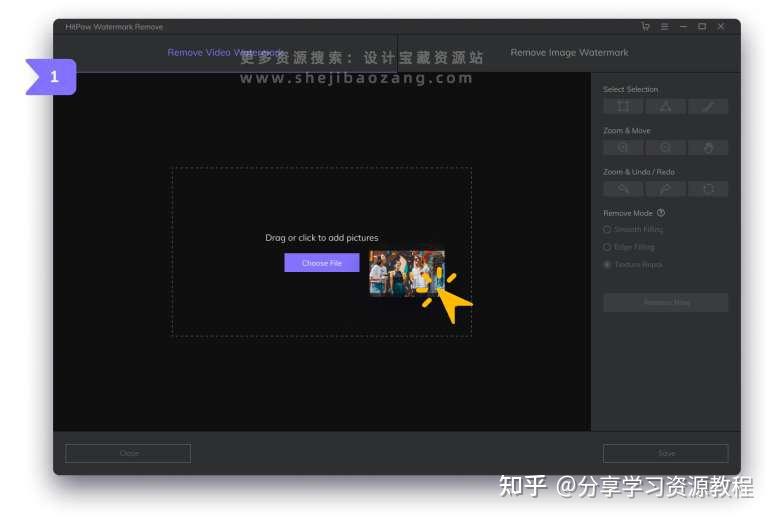
Task: Select Texture Repair remove mode
Action: click(633, 265)
